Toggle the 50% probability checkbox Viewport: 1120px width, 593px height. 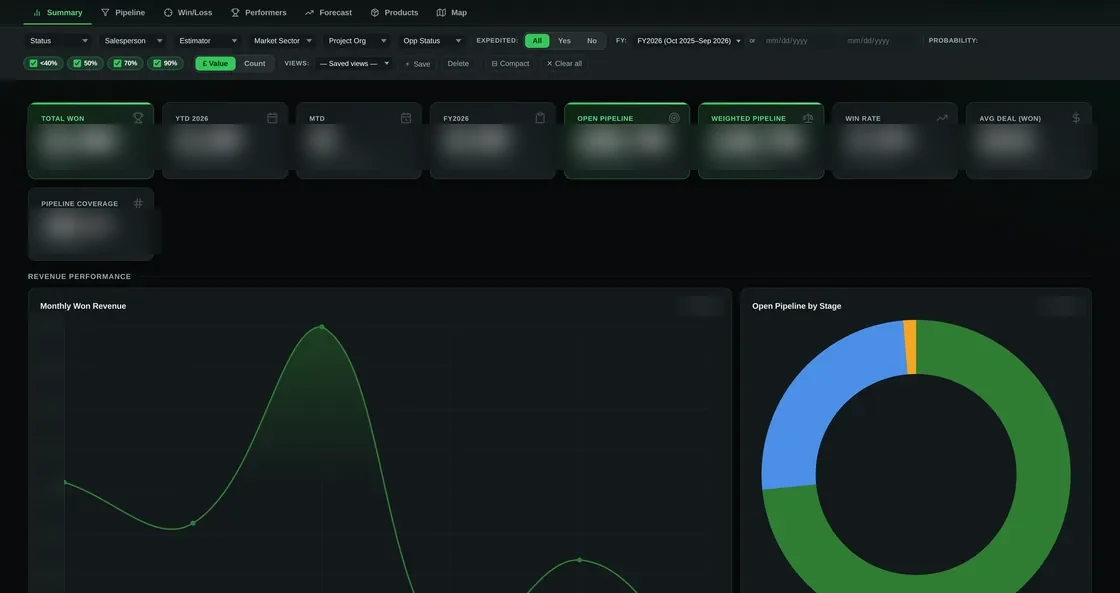85,64
